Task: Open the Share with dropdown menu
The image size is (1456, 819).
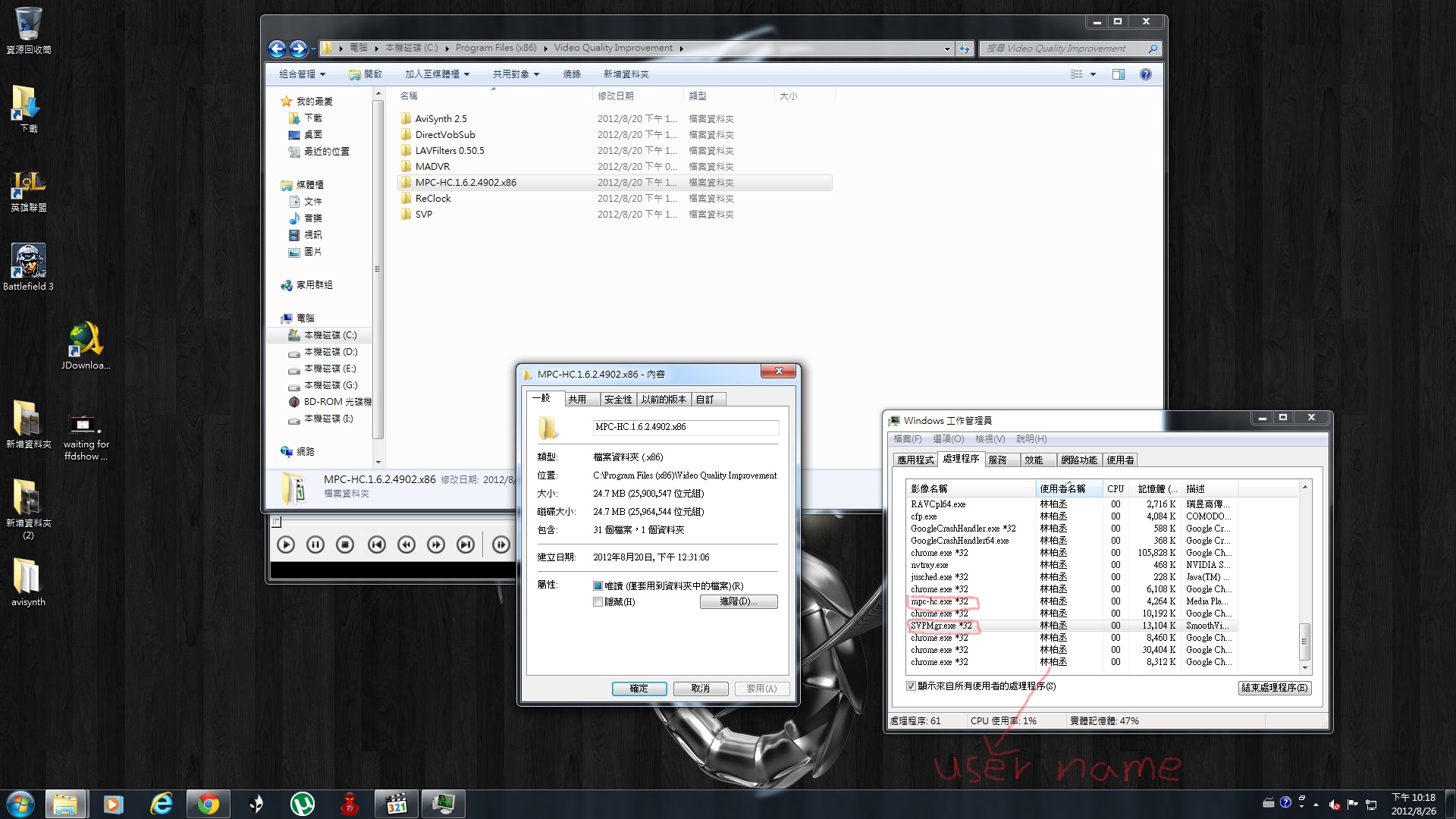Action: pos(516,74)
